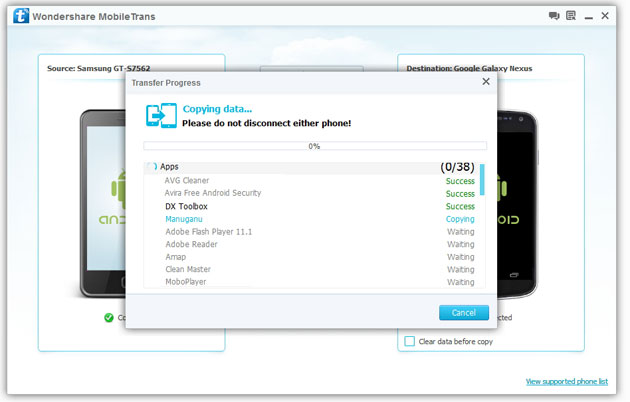Open the menu list icon in title bar
The image size is (630, 402).
[571, 16]
